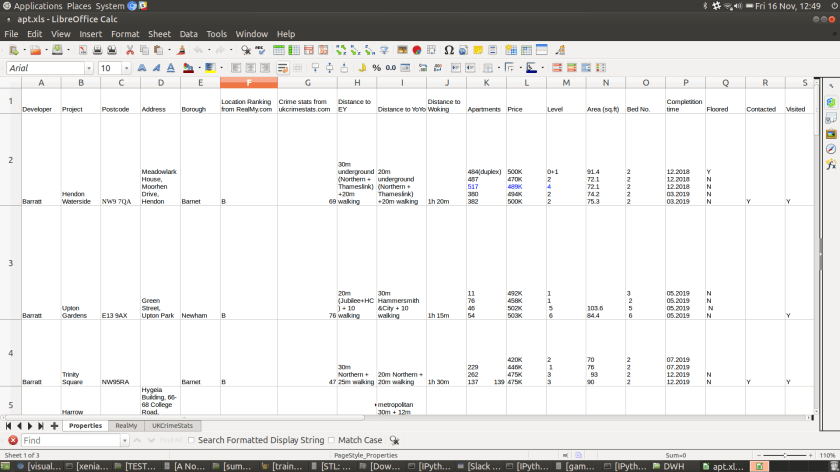Click the Background Color swatch
Image resolution: width=840 pixels, height=472 pixels.
[210, 68]
